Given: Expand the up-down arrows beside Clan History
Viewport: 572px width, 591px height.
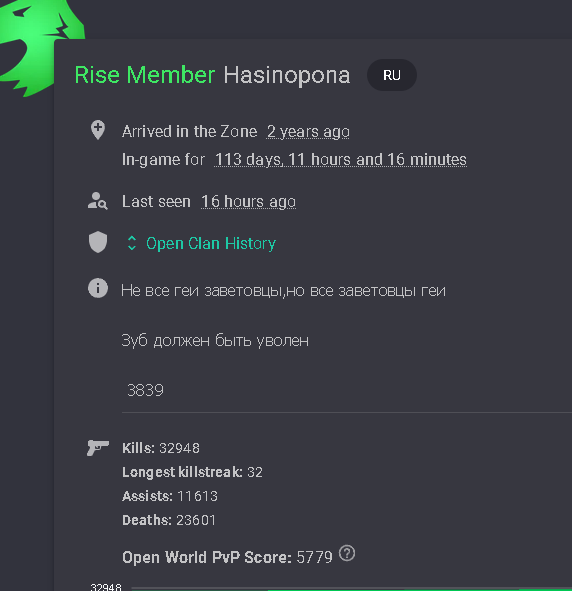Looking at the screenshot, I should click(132, 243).
